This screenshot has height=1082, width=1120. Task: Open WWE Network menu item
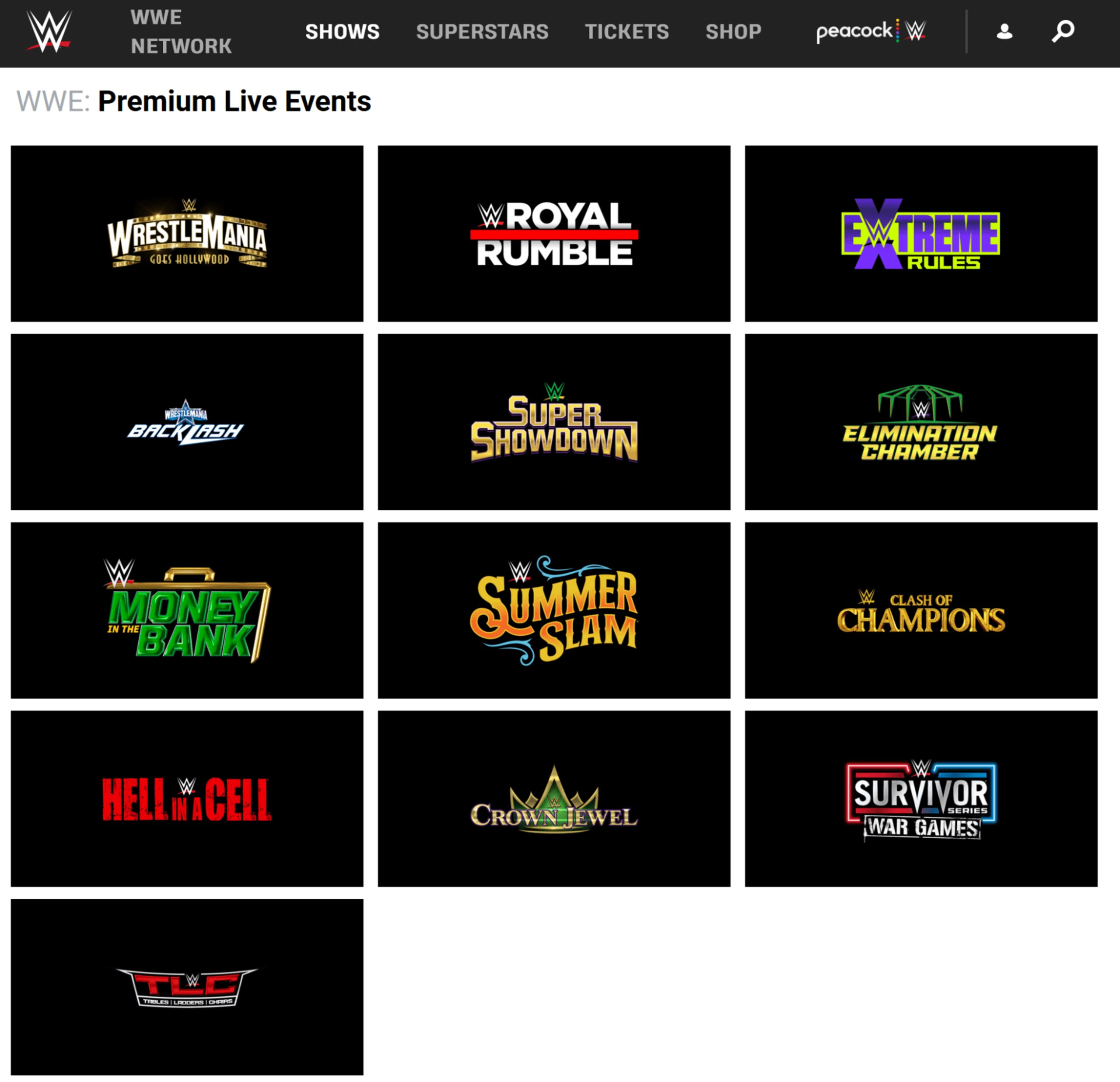pos(181,32)
